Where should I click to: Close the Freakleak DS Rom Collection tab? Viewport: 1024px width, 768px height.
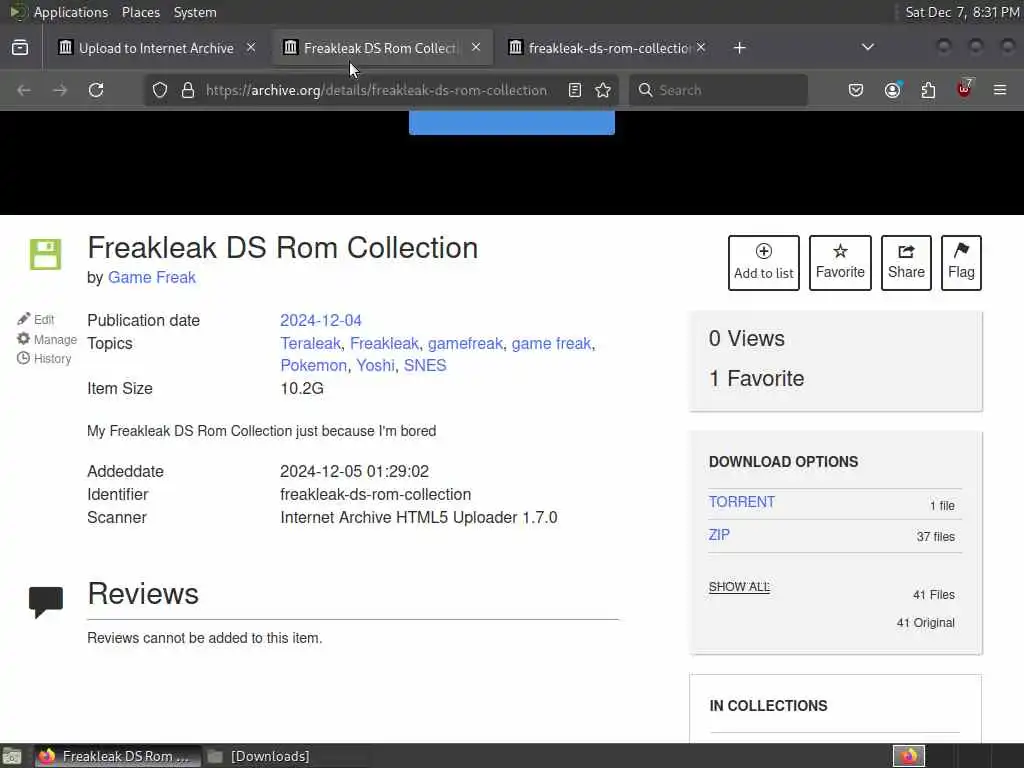coord(476,47)
